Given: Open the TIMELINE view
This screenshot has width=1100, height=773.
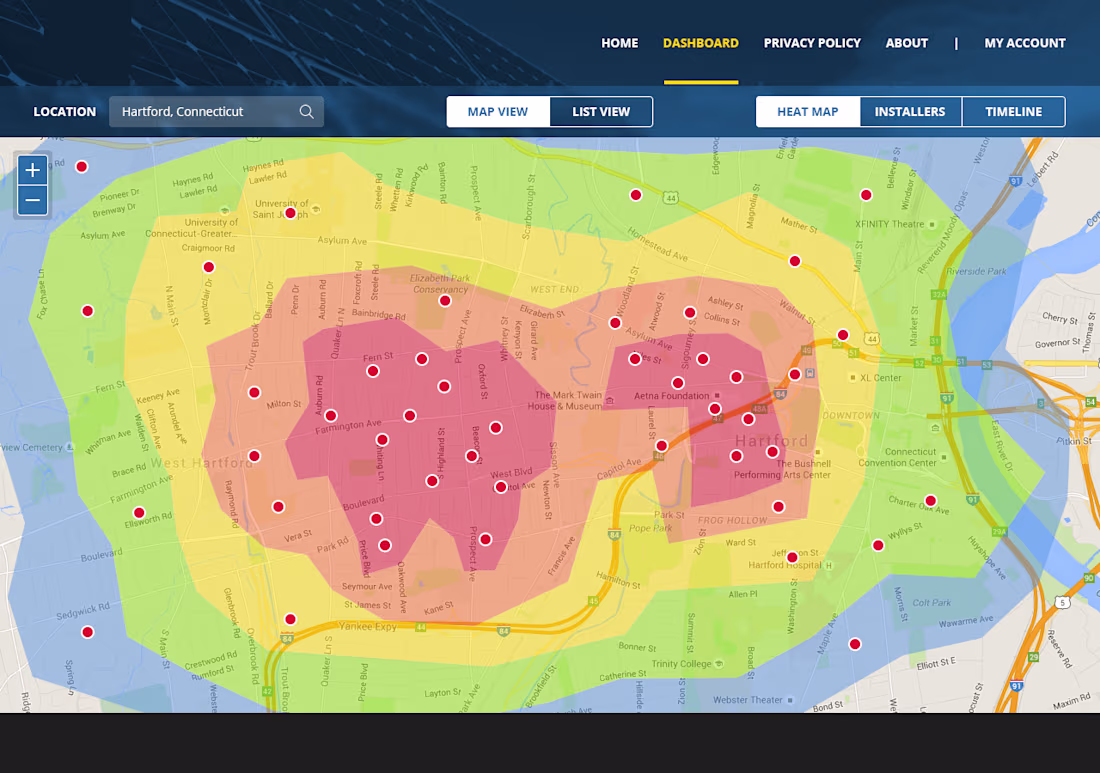Looking at the screenshot, I should (x=1013, y=111).
